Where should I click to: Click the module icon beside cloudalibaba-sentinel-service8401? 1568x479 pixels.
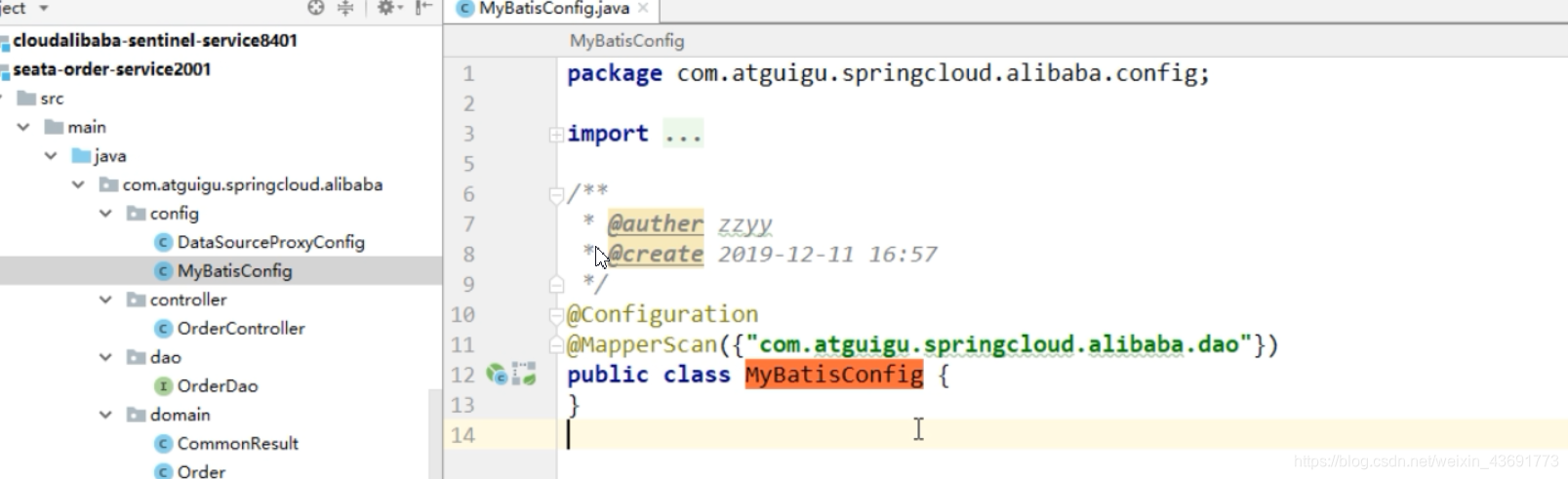[x=5, y=42]
